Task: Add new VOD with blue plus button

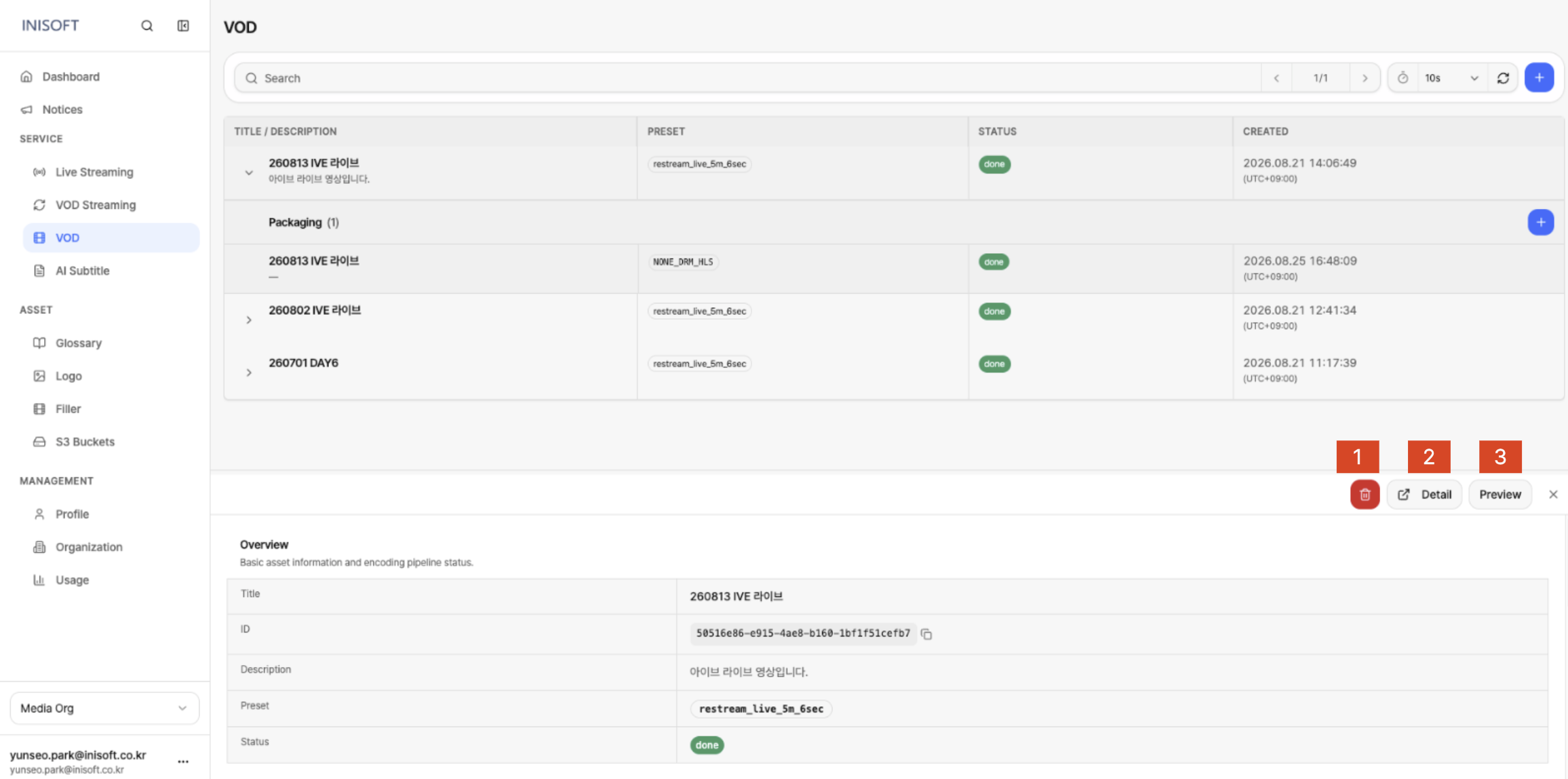Action: coord(1539,78)
